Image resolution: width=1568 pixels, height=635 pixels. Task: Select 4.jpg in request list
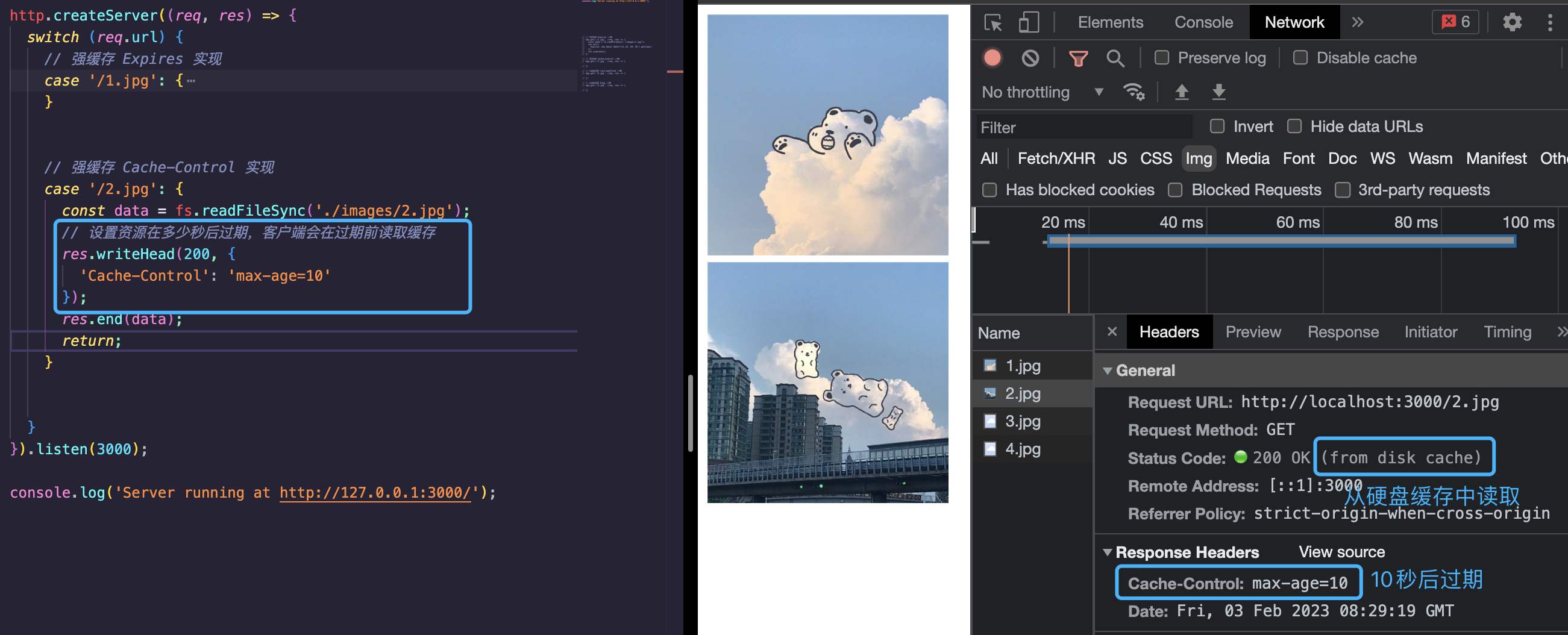pyautogui.click(x=1032, y=449)
